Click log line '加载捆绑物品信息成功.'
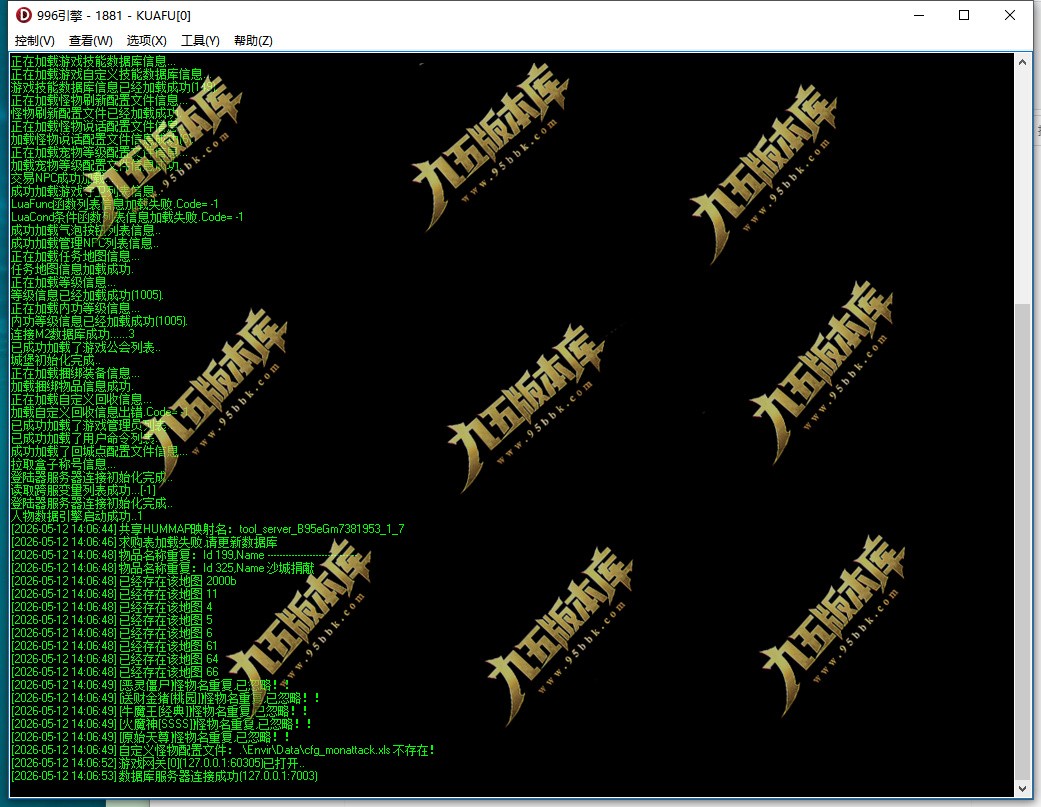 [72, 386]
